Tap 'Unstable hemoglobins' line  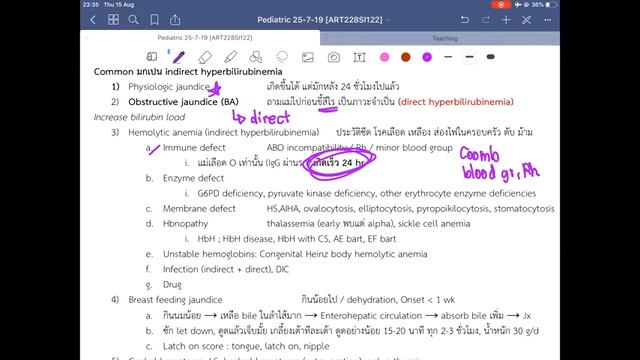click(x=295, y=254)
